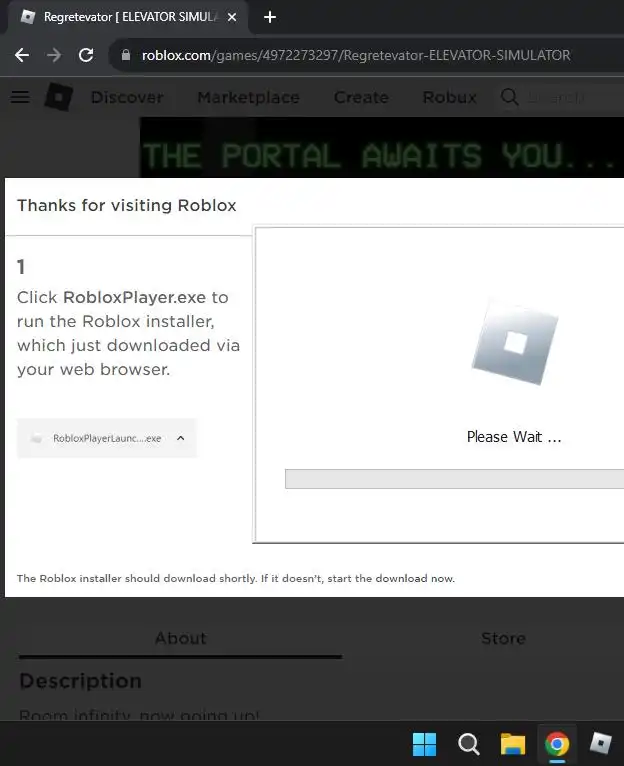Click the browser forward arrow
The width and height of the screenshot is (624, 766).
point(54,55)
